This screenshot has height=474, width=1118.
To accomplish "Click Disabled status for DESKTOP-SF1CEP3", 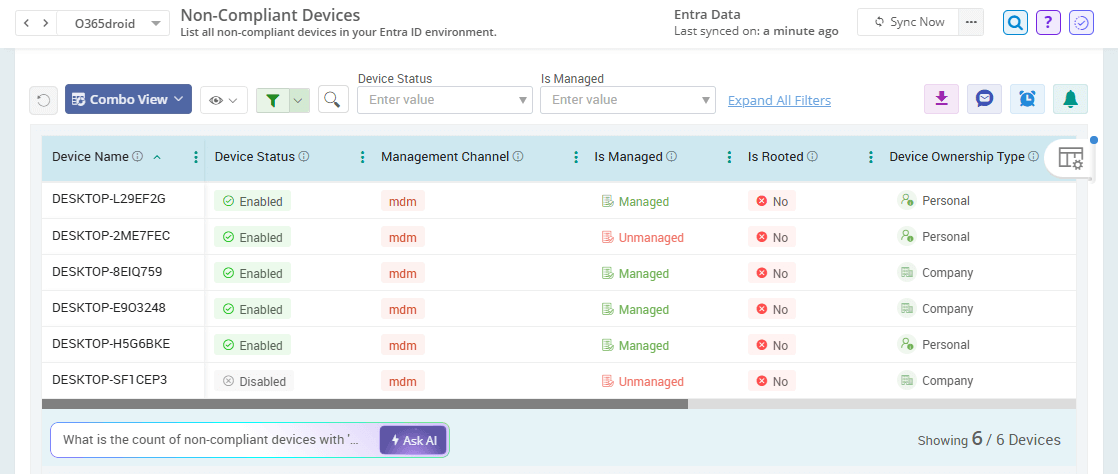I will tap(254, 381).
